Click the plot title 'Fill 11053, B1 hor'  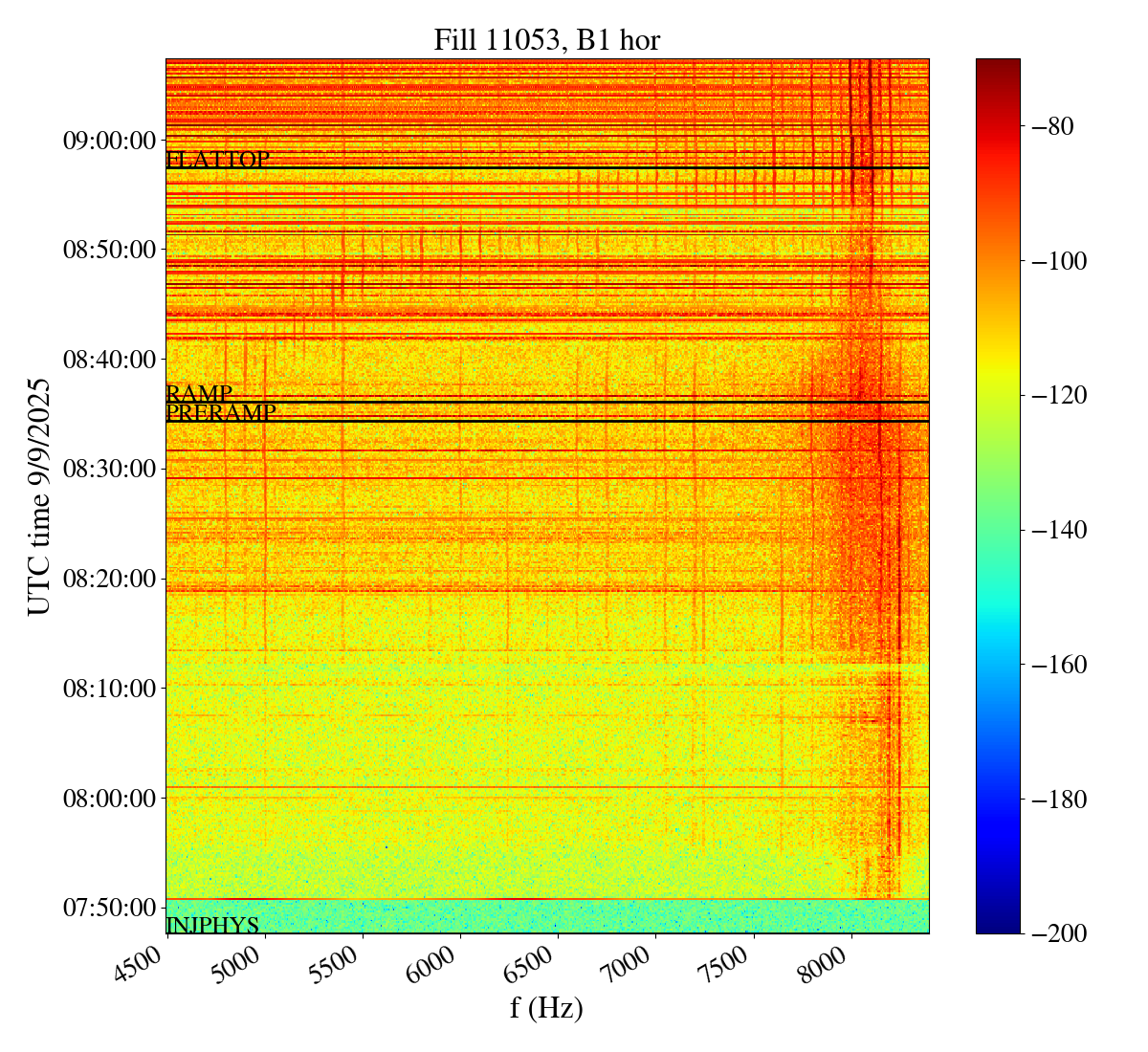546,39
